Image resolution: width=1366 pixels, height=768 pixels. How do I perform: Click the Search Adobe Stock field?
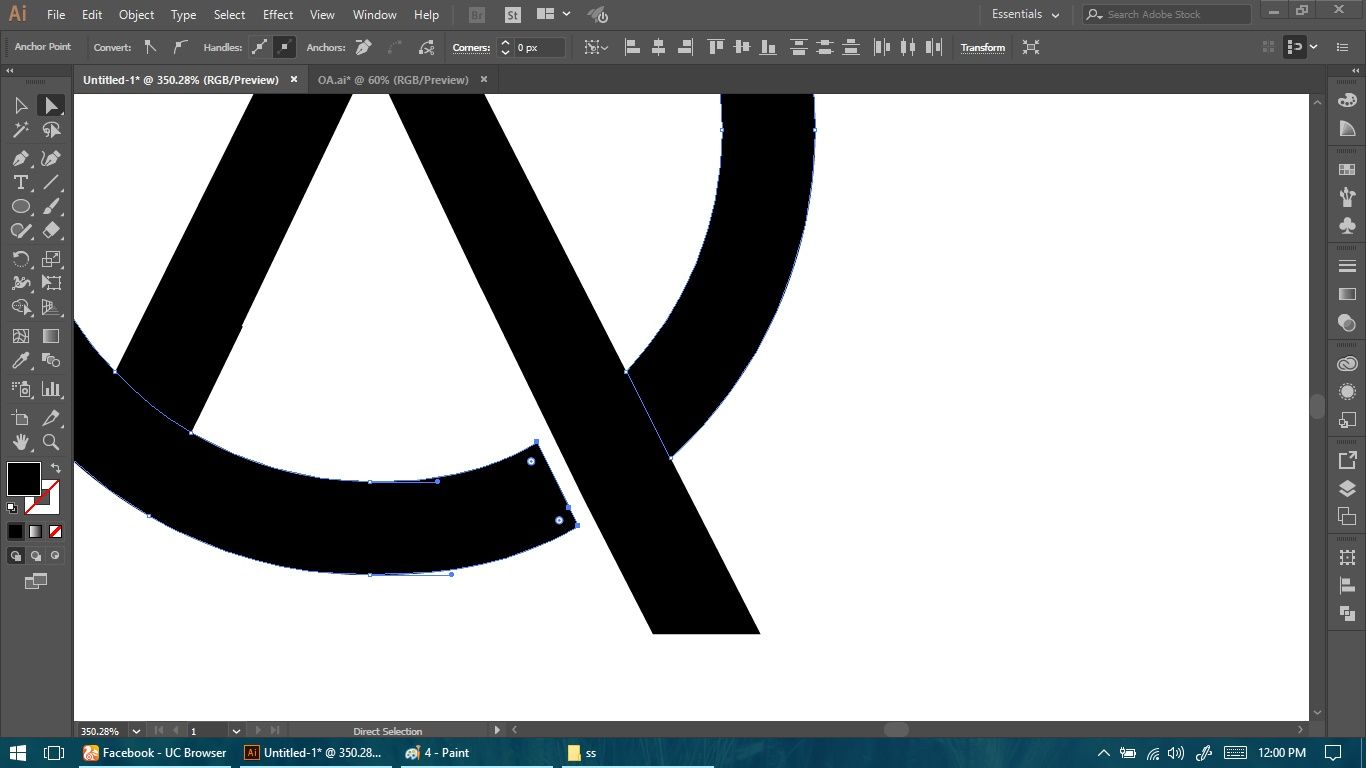pos(1166,15)
